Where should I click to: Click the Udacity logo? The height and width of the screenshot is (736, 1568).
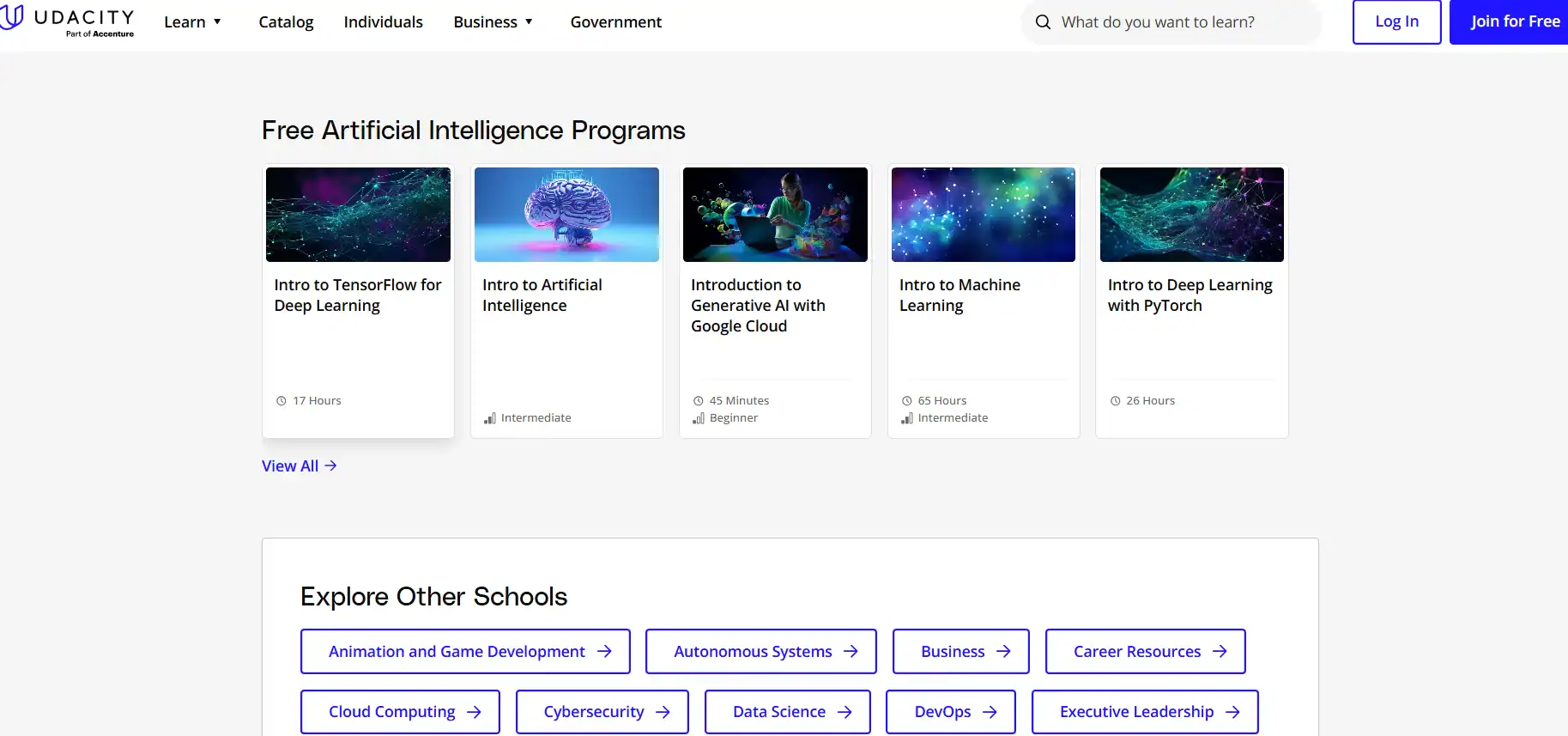[67, 21]
